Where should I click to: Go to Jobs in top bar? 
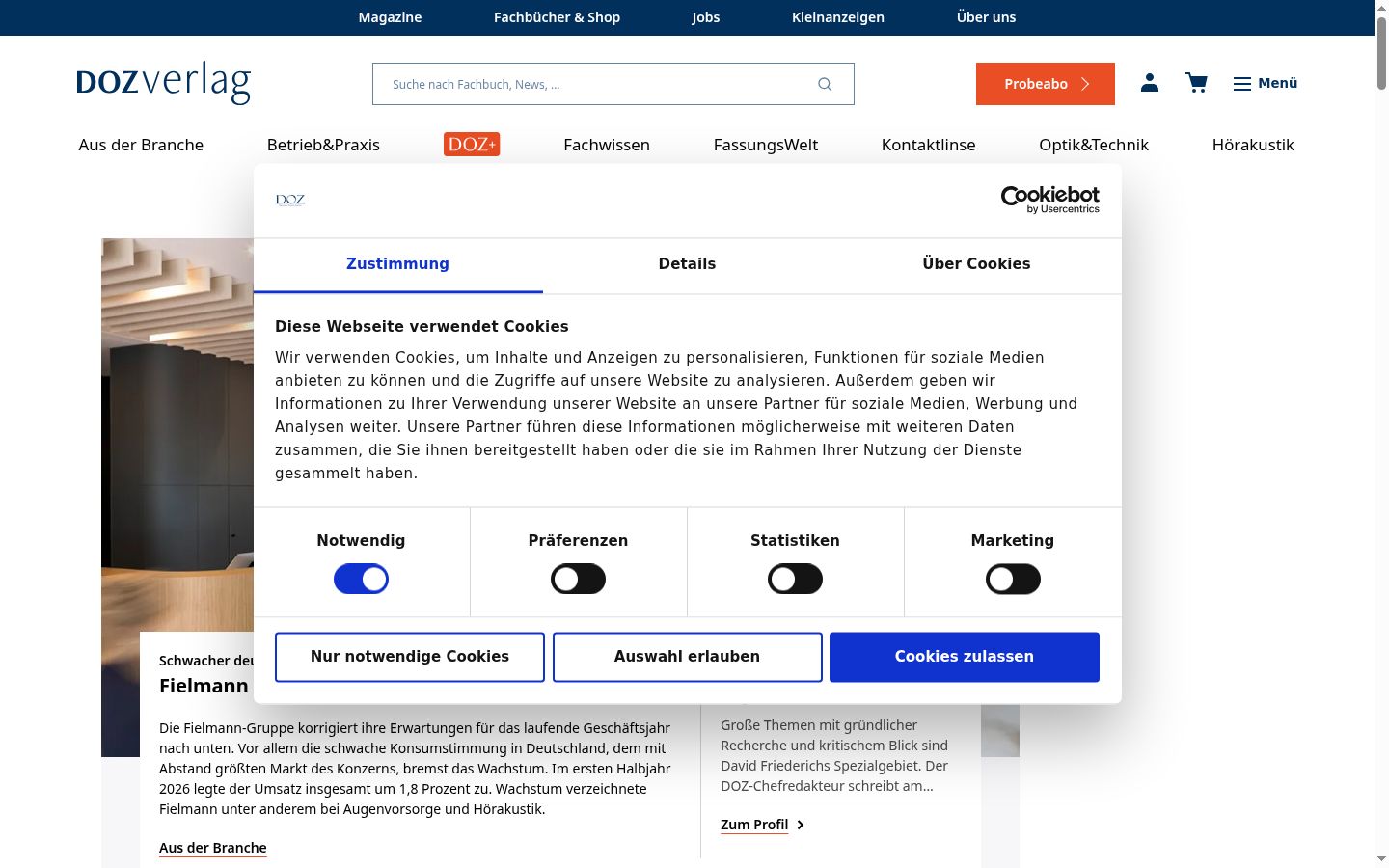[x=705, y=17]
